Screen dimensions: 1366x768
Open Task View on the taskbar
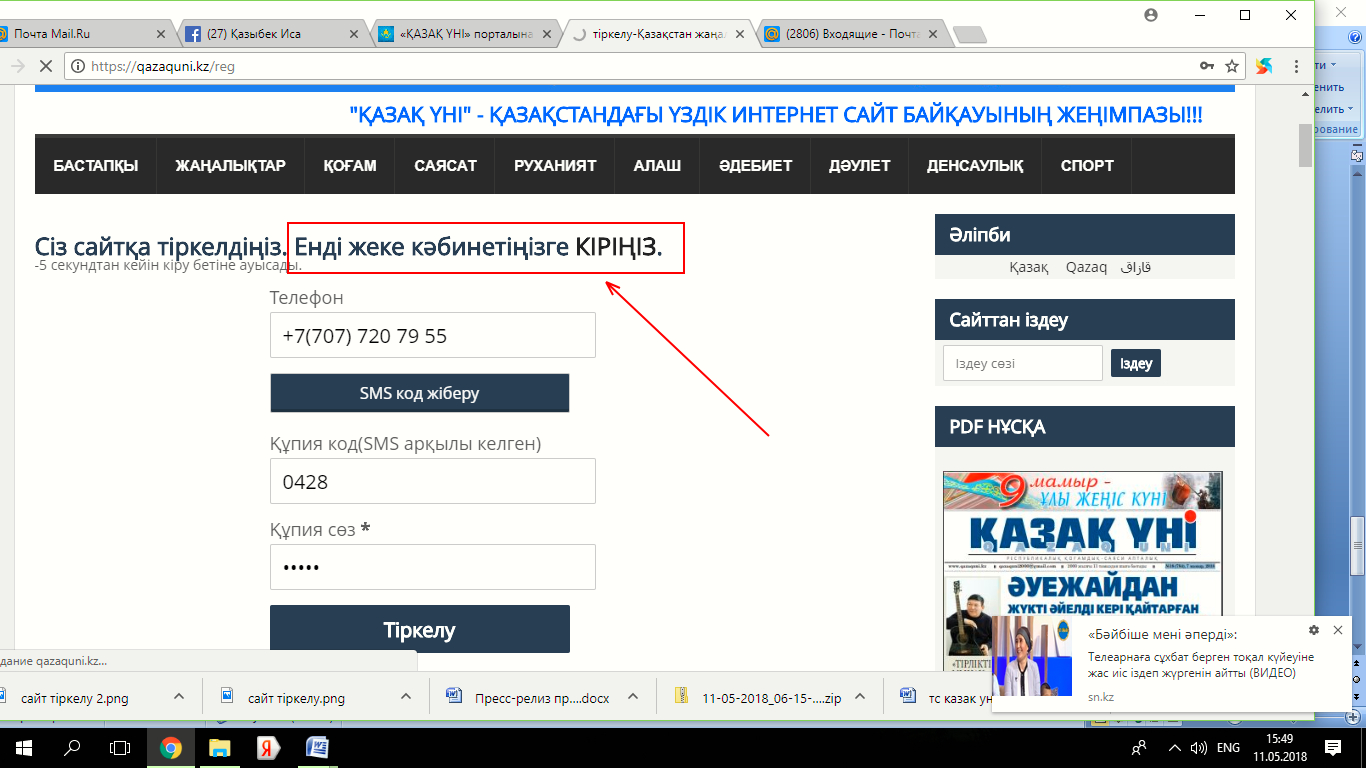click(x=120, y=747)
